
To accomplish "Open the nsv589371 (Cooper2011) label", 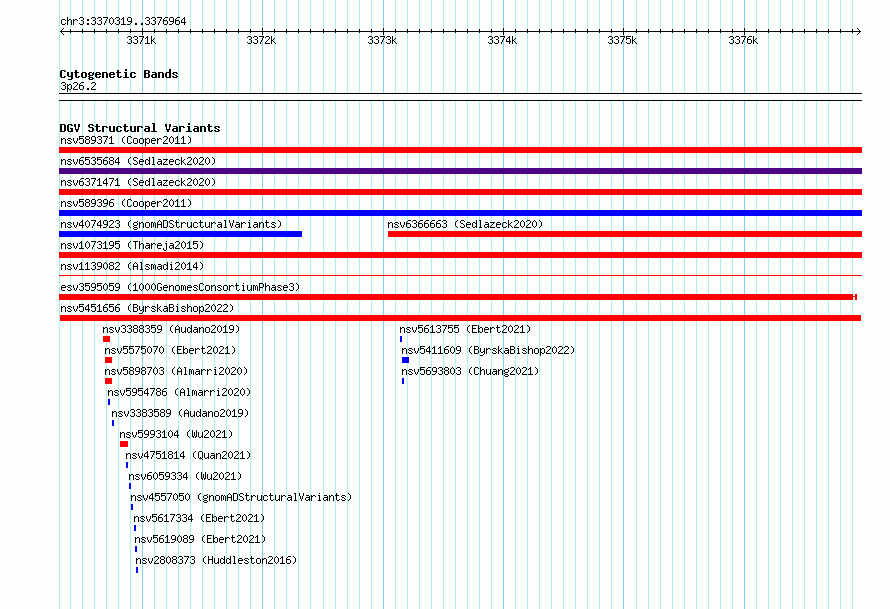I will (126, 140).
